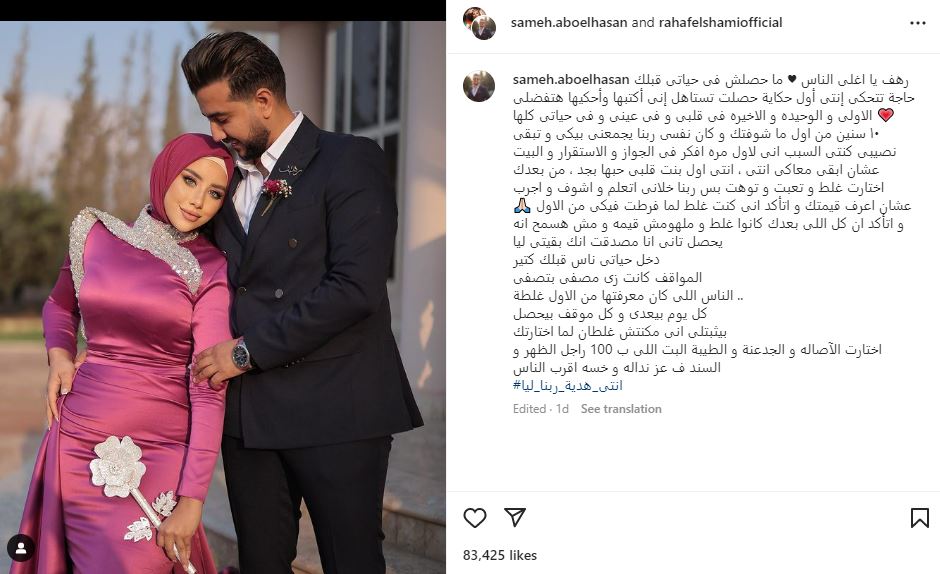Open the three-dot more options menu
Image resolution: width=940 pixels, height=574 pixels.
(918, 23)
